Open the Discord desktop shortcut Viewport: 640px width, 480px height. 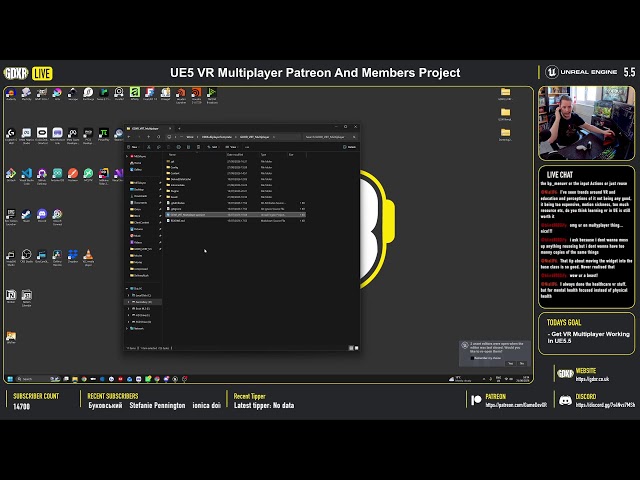click(42, 213)
